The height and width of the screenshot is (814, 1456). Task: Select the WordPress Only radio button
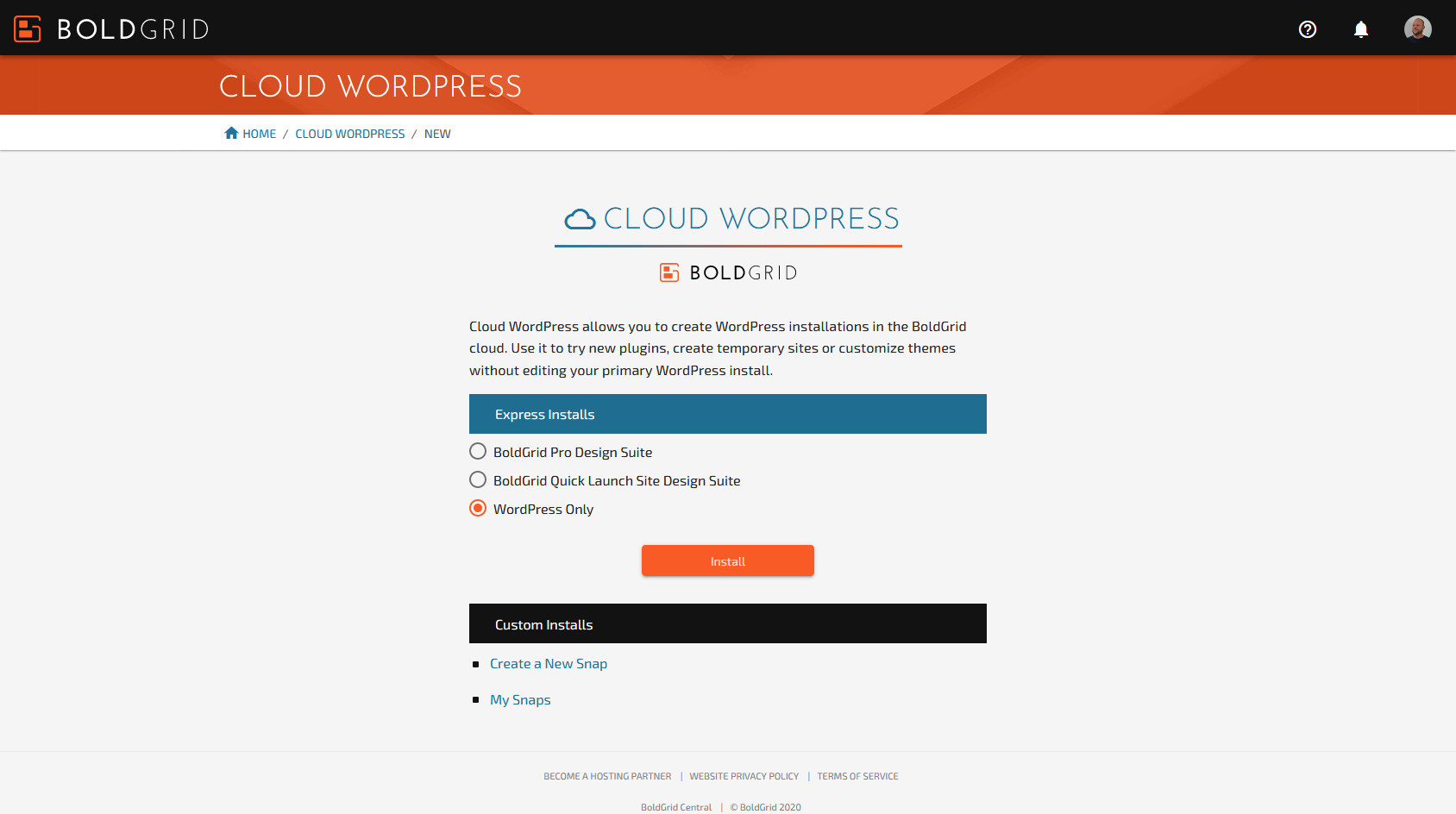click(x=478, y=508)
